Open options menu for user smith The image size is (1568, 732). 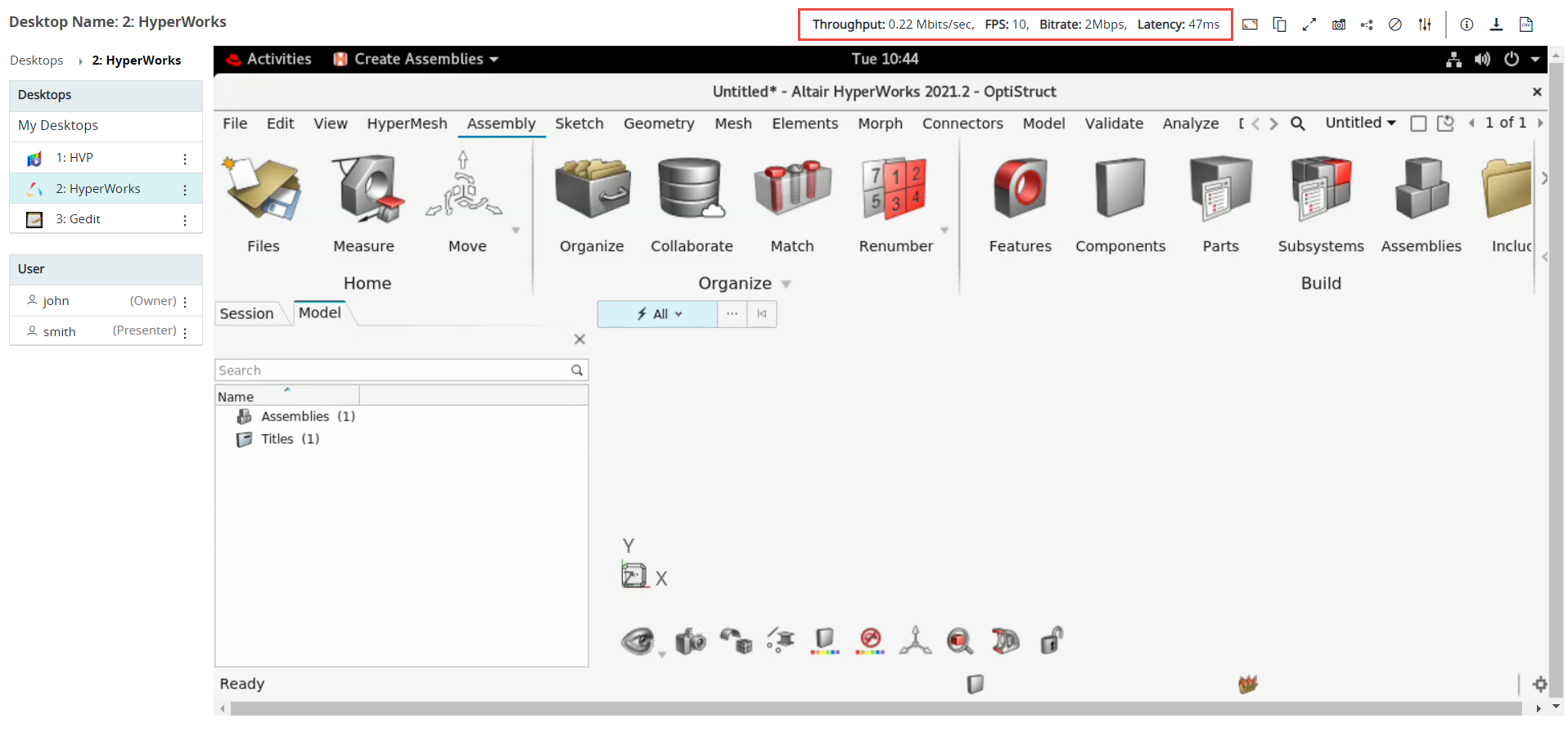pos(185,332)
